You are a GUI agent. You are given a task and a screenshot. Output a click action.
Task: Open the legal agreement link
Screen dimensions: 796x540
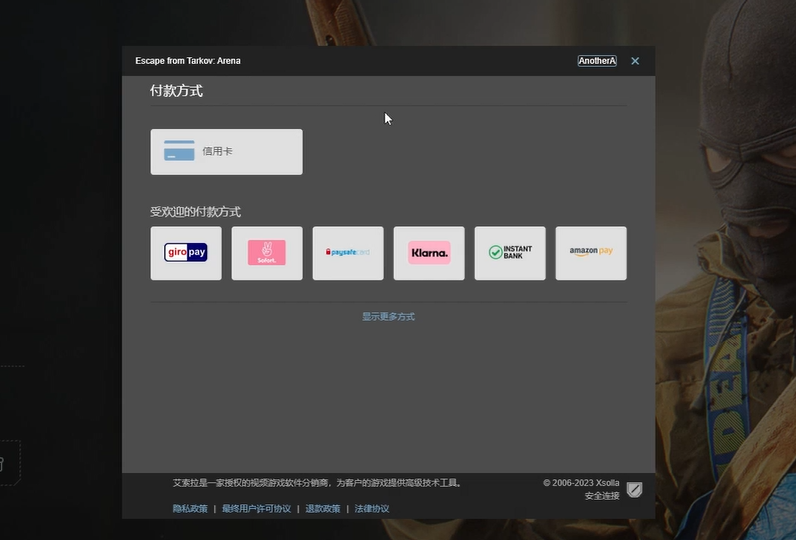372,509
